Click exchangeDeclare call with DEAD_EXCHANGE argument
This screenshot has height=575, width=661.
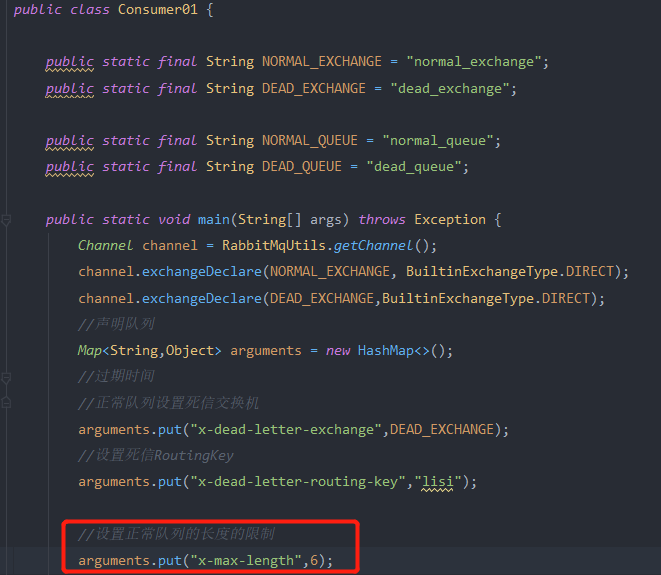point(202,298)
